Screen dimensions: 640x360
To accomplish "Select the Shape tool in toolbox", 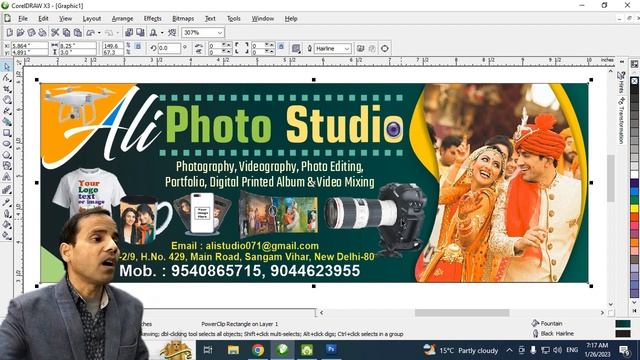I will click(x=7, y=78).
